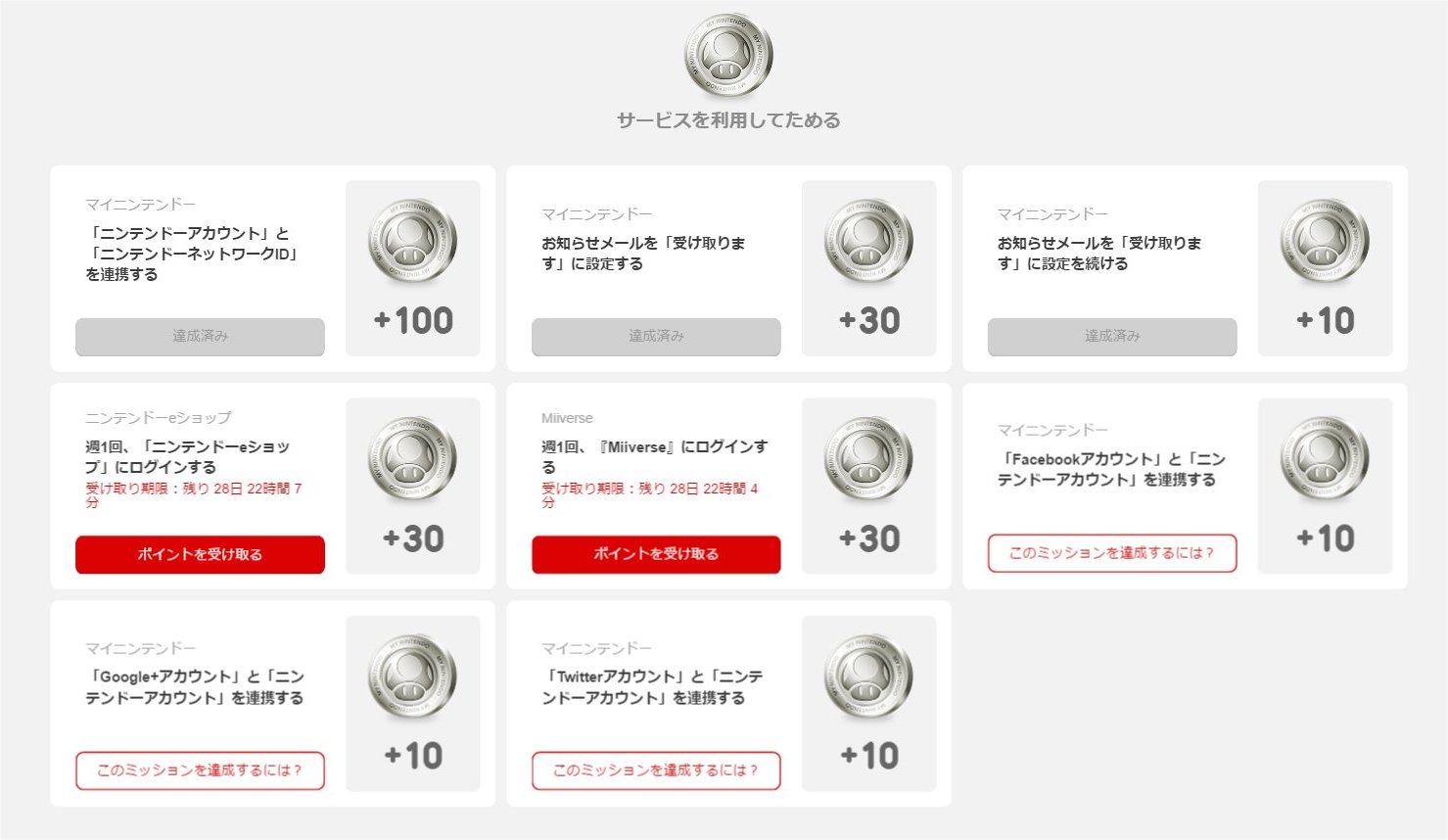Viewport: 1448px width, 840px height.
Task: Click coin icon on the eShop login mission
Action: point(412,458)
